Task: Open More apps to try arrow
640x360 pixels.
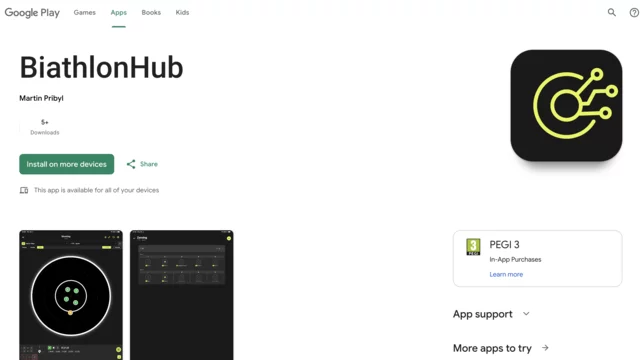Action: 545,348
